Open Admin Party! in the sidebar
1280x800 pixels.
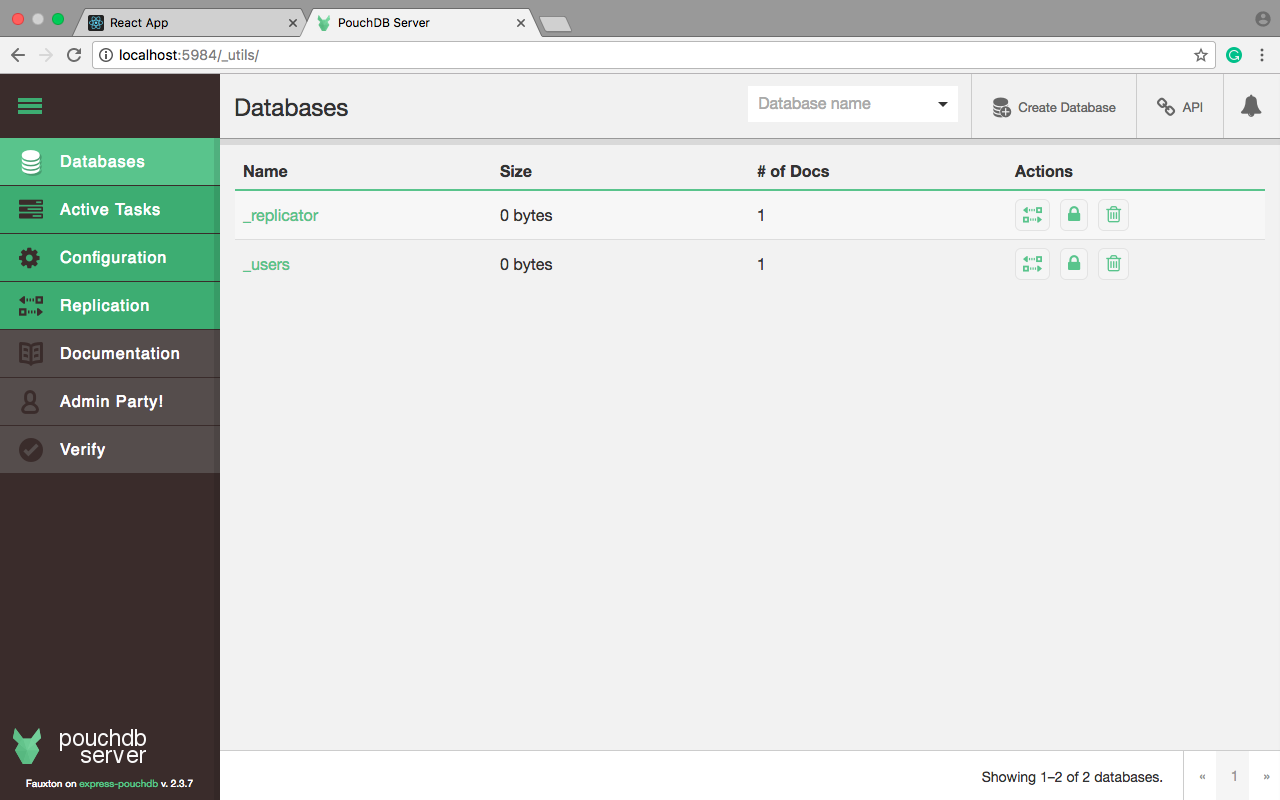[x=110, y=402]
